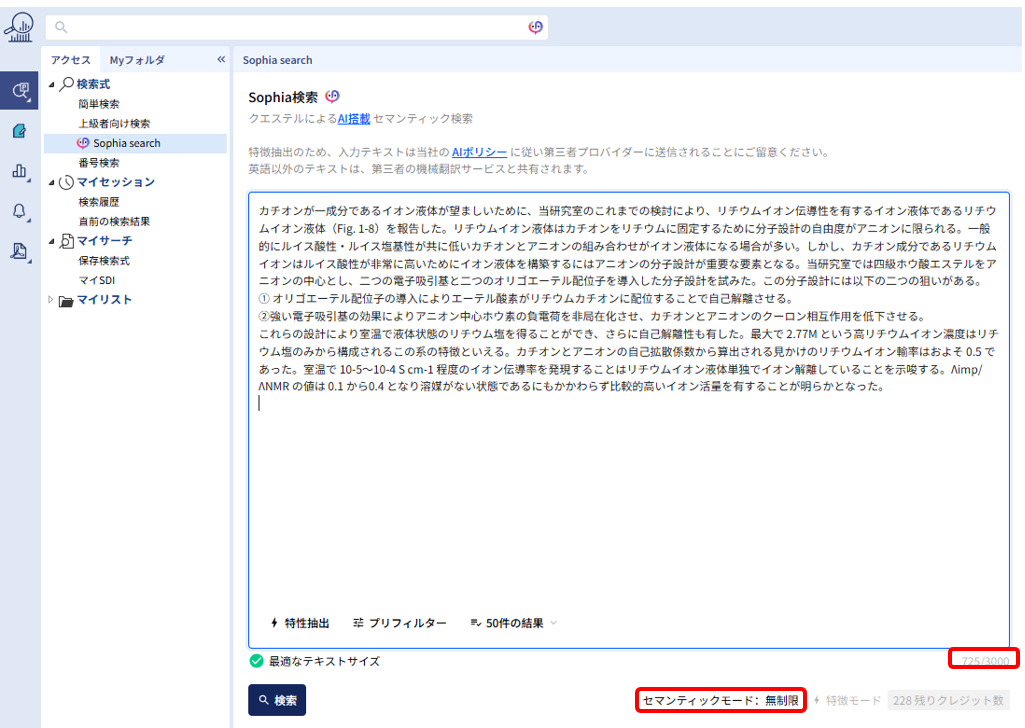The height and width of the screenshot is (728, 1025).
Task: Open the 50件の結果 dropdown
Action: pos(514,623)
